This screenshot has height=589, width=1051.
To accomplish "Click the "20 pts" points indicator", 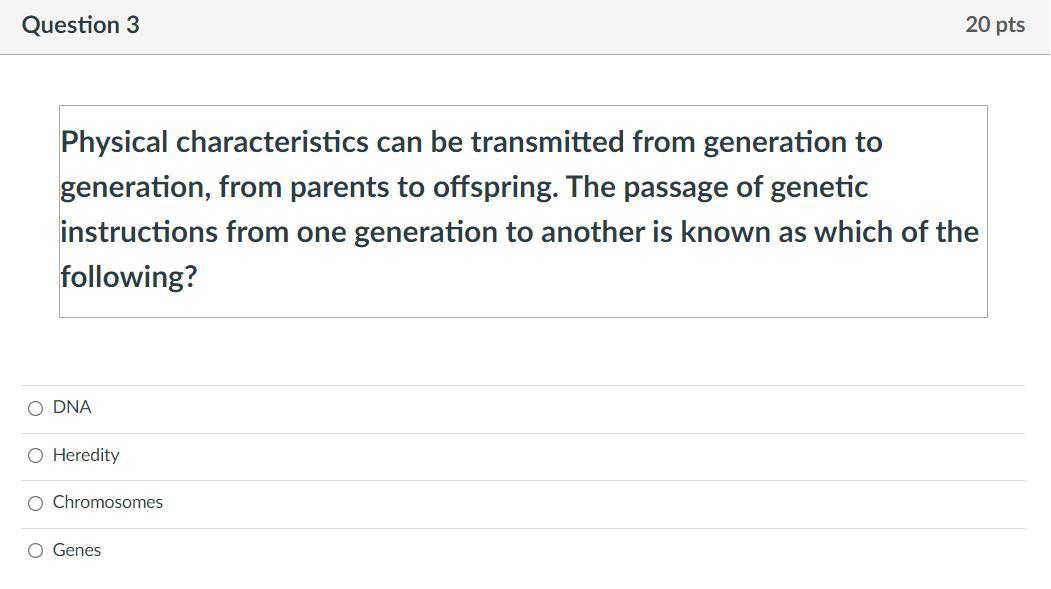I will (995, 25).
